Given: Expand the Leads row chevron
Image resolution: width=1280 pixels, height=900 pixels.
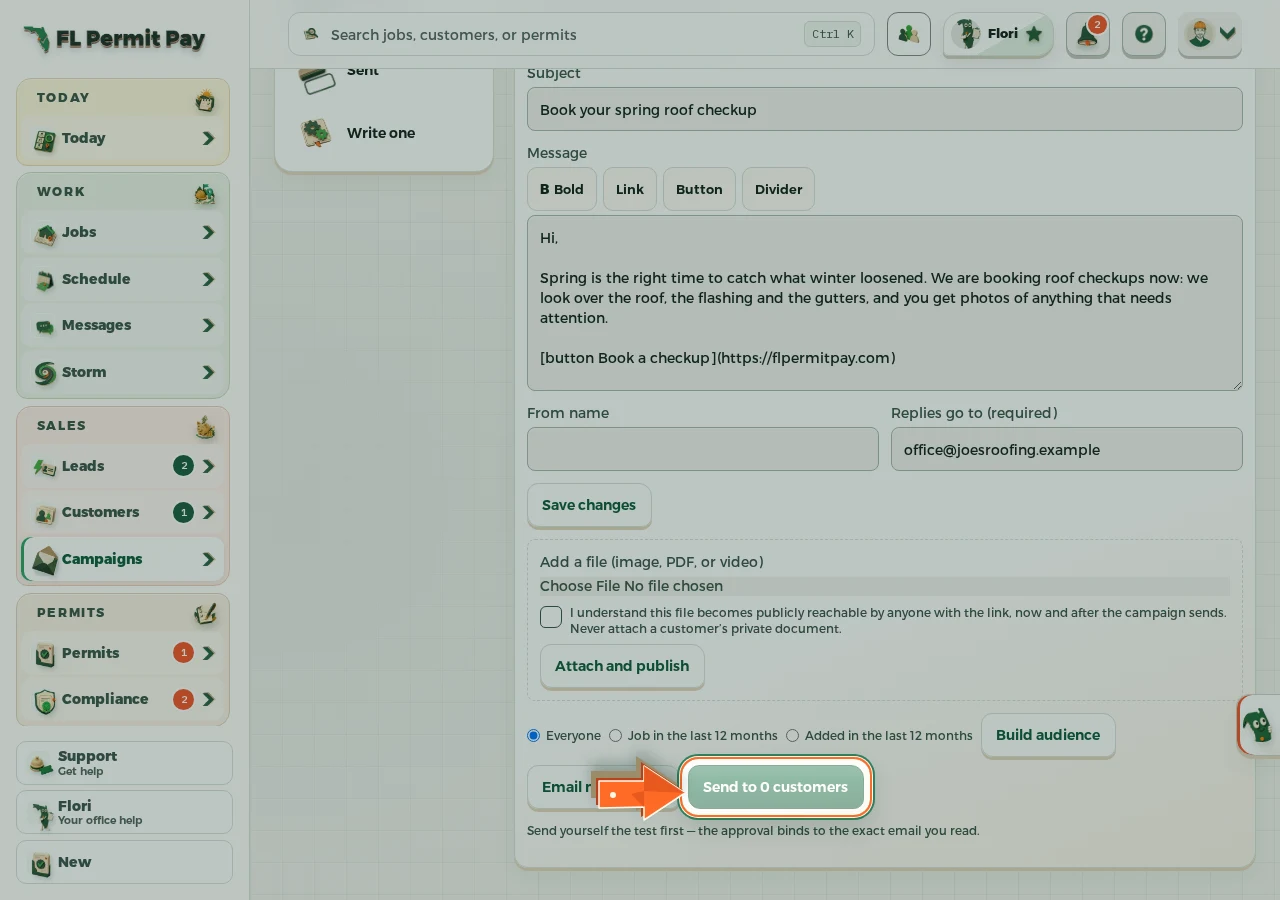Looking at the screenshot, I should point(208,467).
